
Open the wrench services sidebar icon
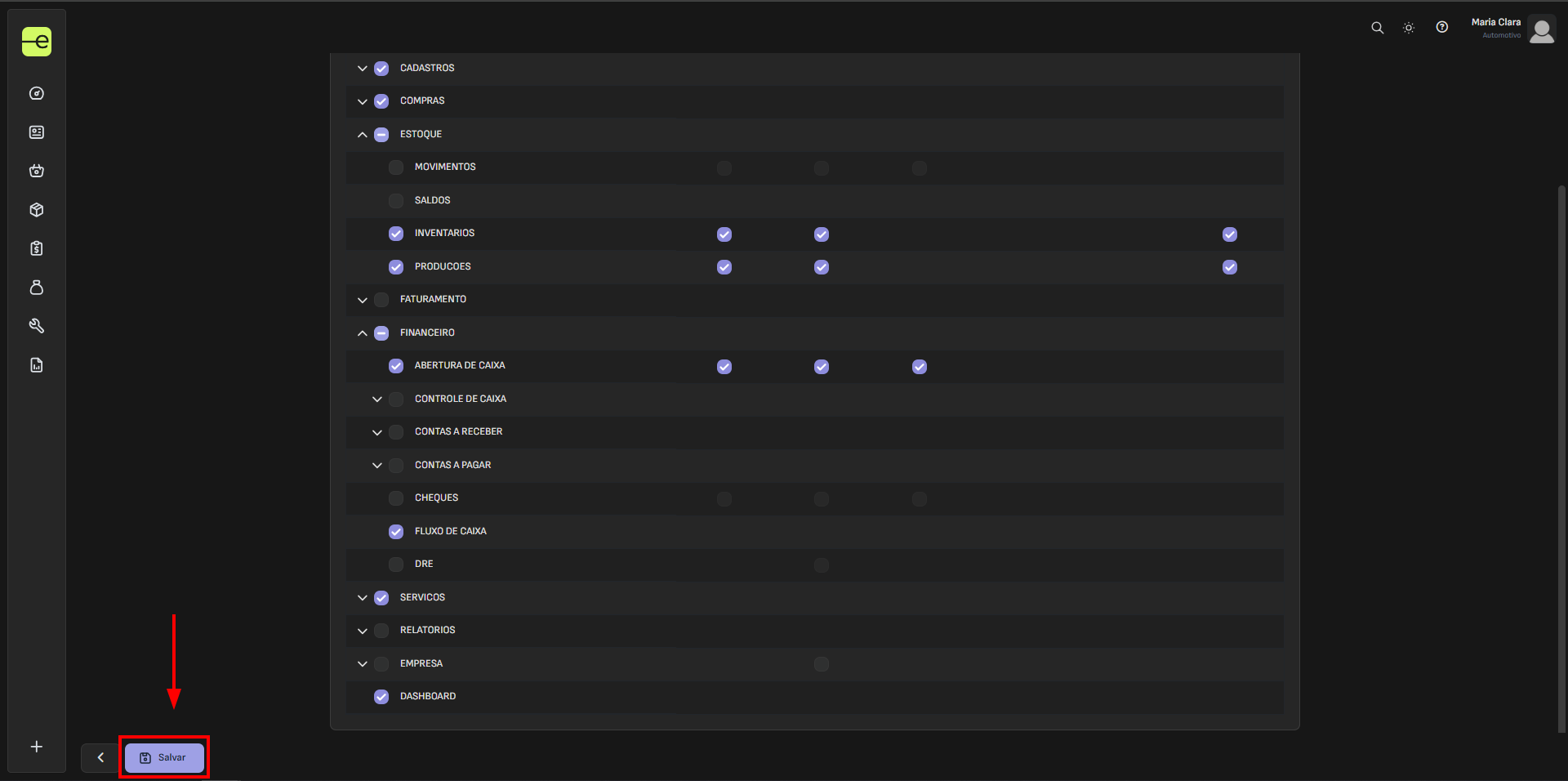[x=37, y=326]
